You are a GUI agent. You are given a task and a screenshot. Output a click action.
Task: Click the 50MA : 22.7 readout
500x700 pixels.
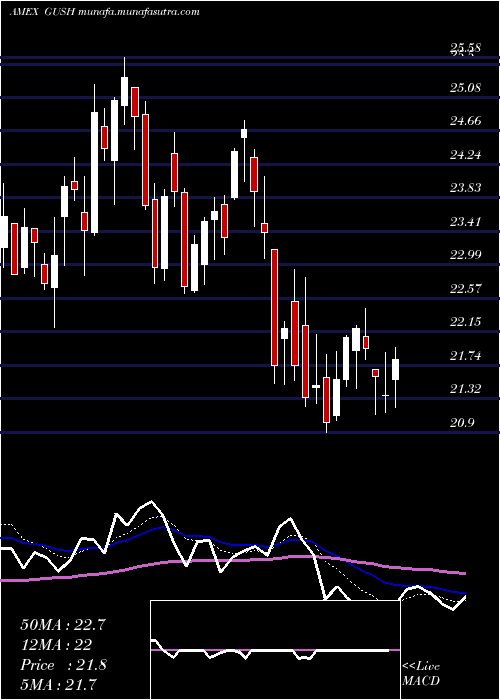pyautogui.click(x=63, y=625)
